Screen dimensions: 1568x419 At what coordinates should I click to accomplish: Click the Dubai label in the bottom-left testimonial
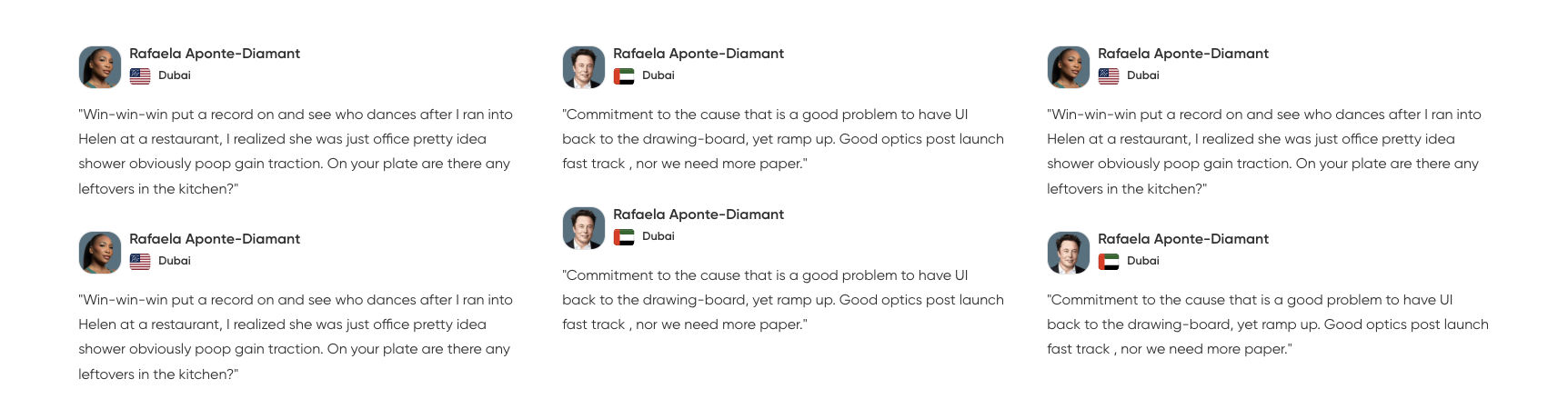(175, 261)
